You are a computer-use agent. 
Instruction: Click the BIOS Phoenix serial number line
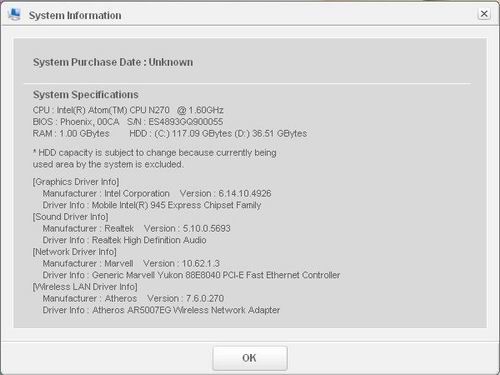coord(128,122)
